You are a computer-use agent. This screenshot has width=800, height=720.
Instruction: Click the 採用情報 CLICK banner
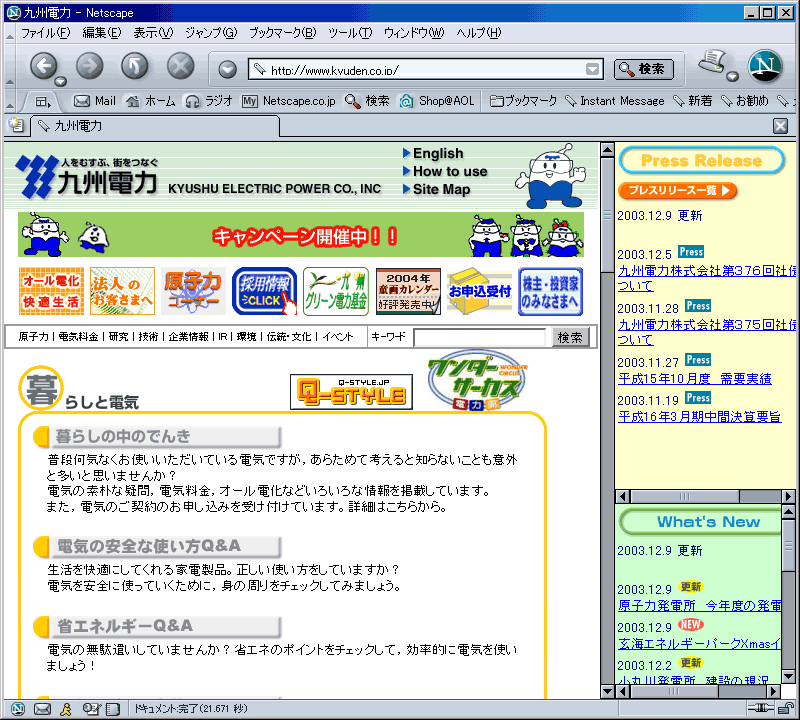pyautogui.click(x=264, y=291)
